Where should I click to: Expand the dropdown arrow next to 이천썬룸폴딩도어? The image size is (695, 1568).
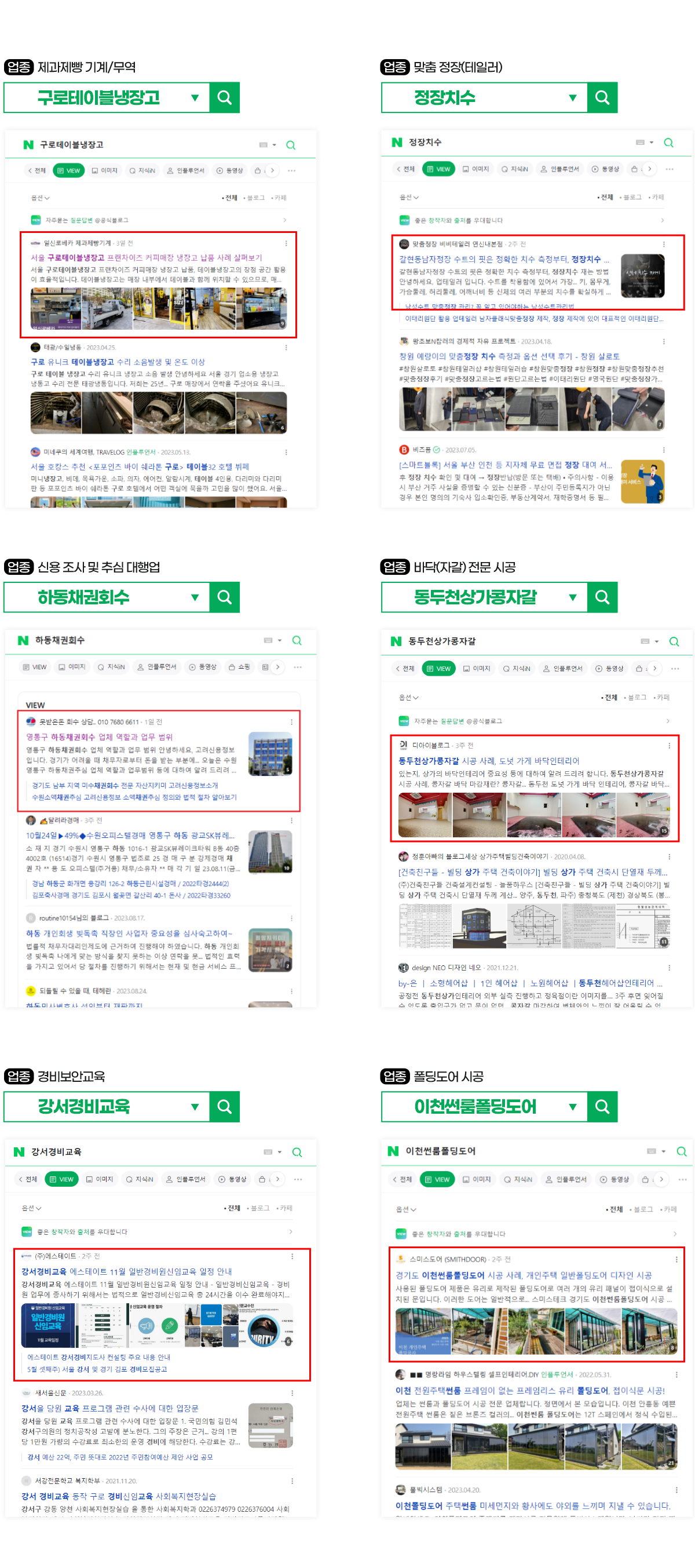click(573, 1107)
